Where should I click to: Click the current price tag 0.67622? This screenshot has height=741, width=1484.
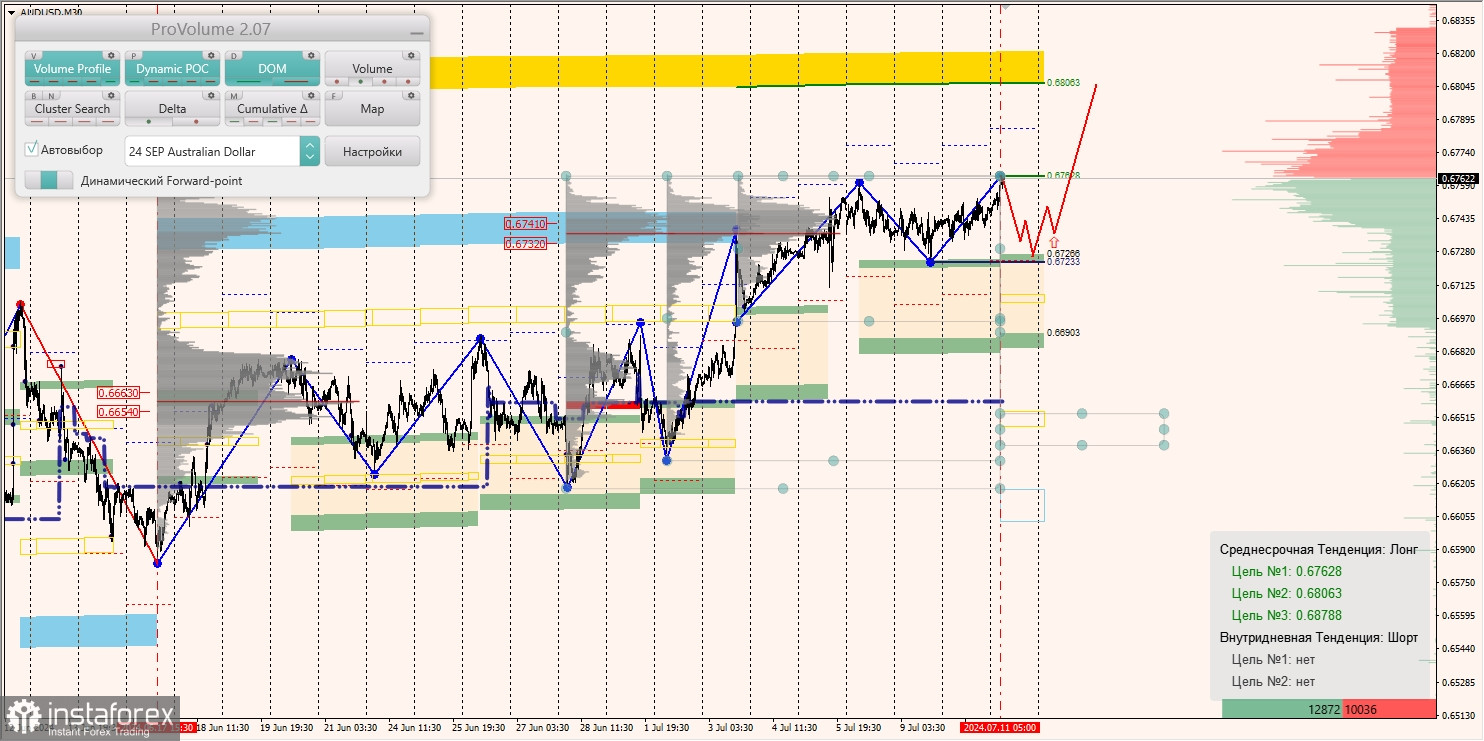click(1459, 180)
